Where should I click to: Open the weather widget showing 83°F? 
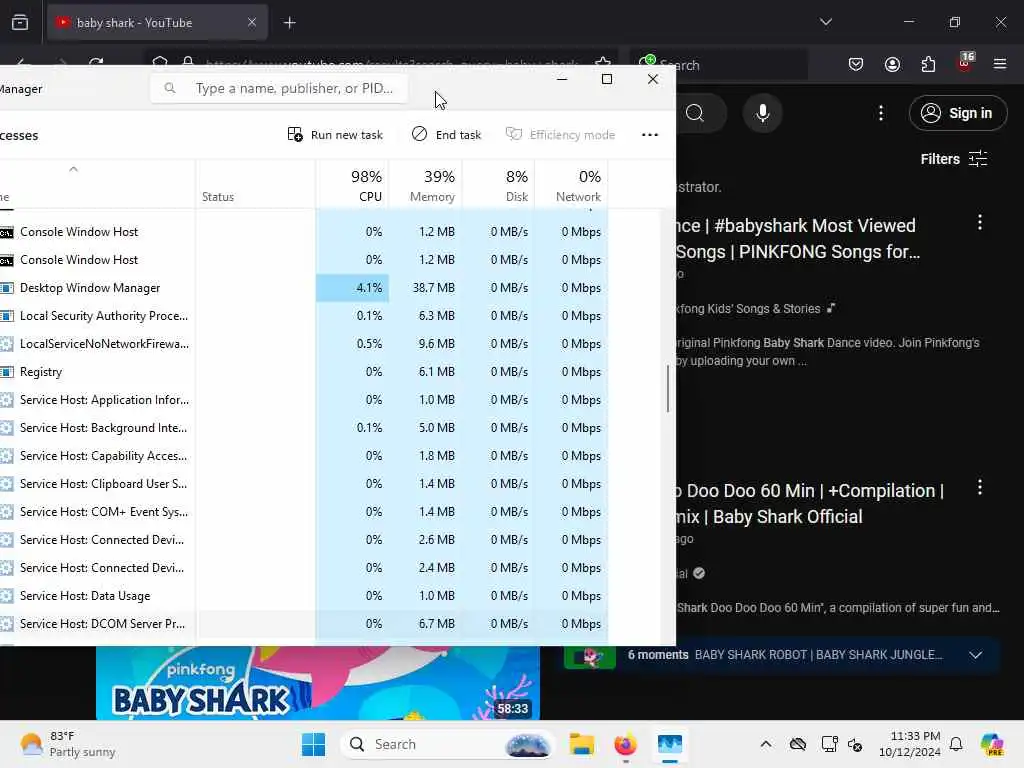point(68,744)
